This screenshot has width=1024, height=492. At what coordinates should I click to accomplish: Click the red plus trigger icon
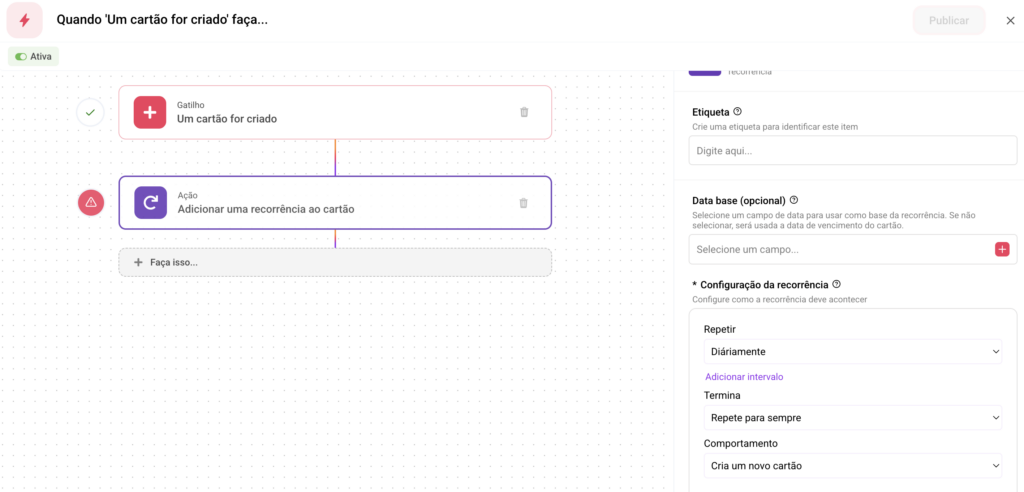coord(150,112)
